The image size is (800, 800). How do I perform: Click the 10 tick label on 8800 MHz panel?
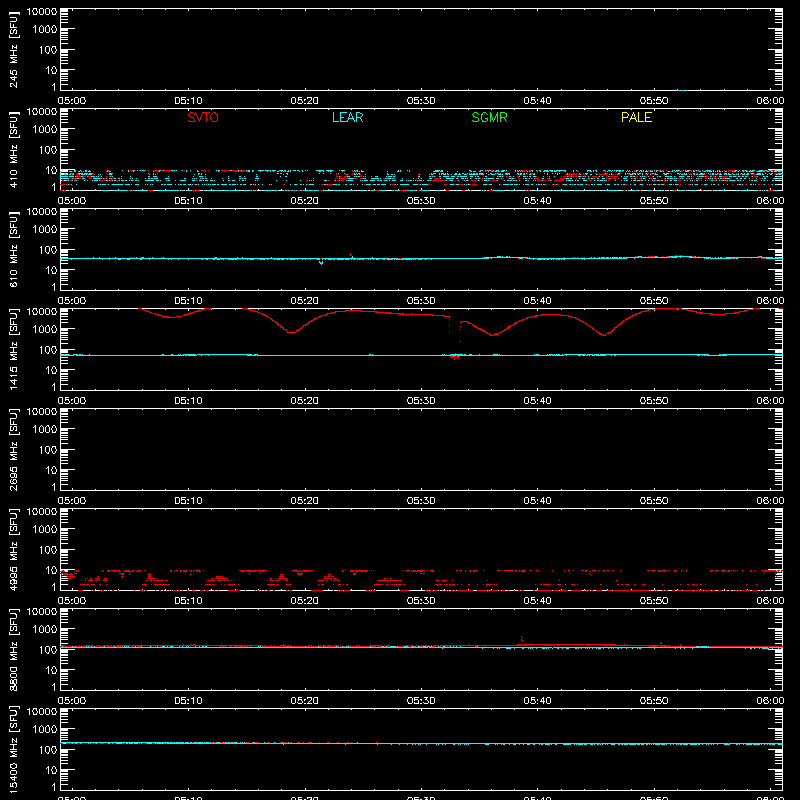pos(51,670)
